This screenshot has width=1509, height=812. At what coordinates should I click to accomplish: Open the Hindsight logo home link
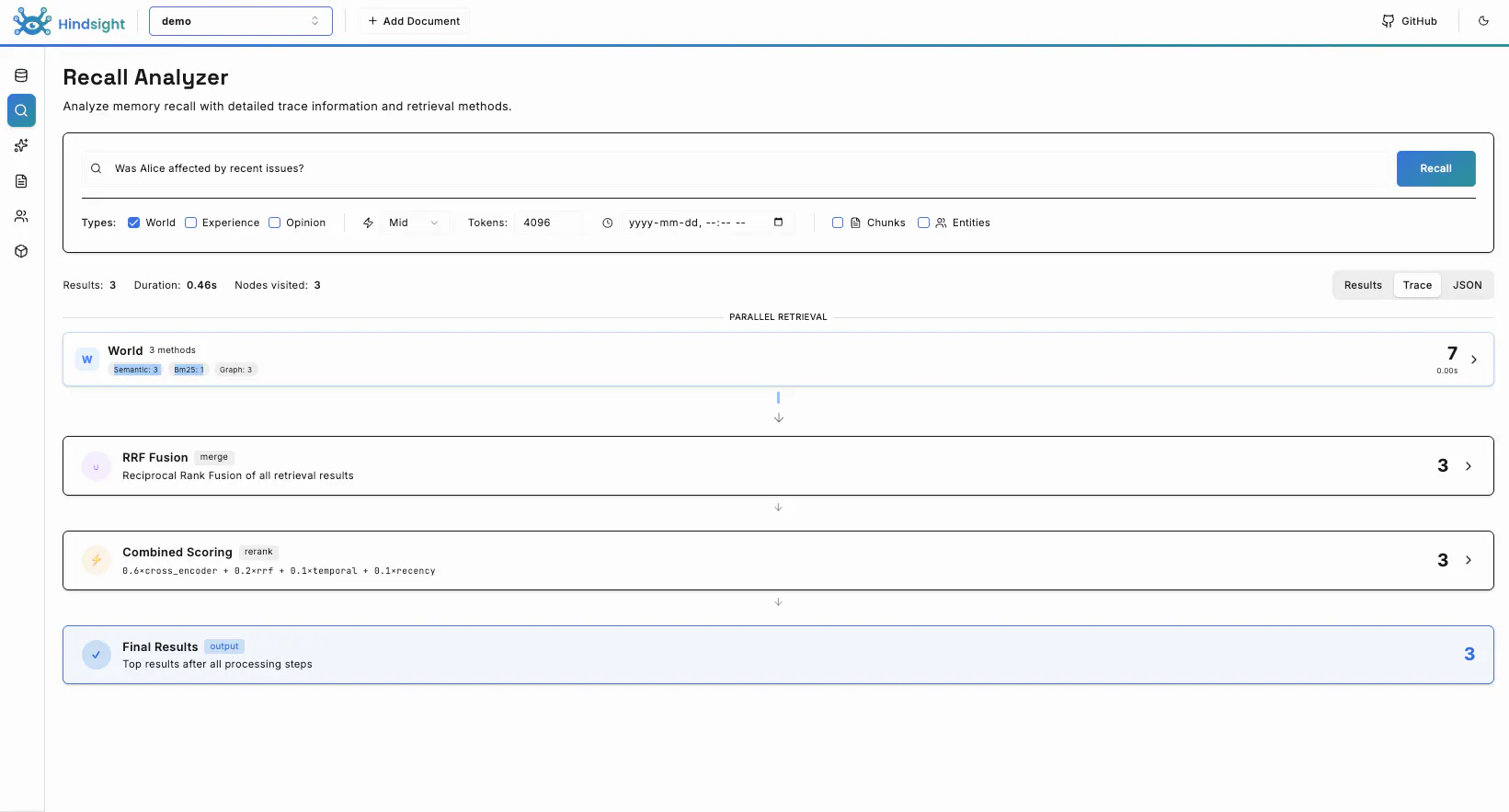click(69, 21)
